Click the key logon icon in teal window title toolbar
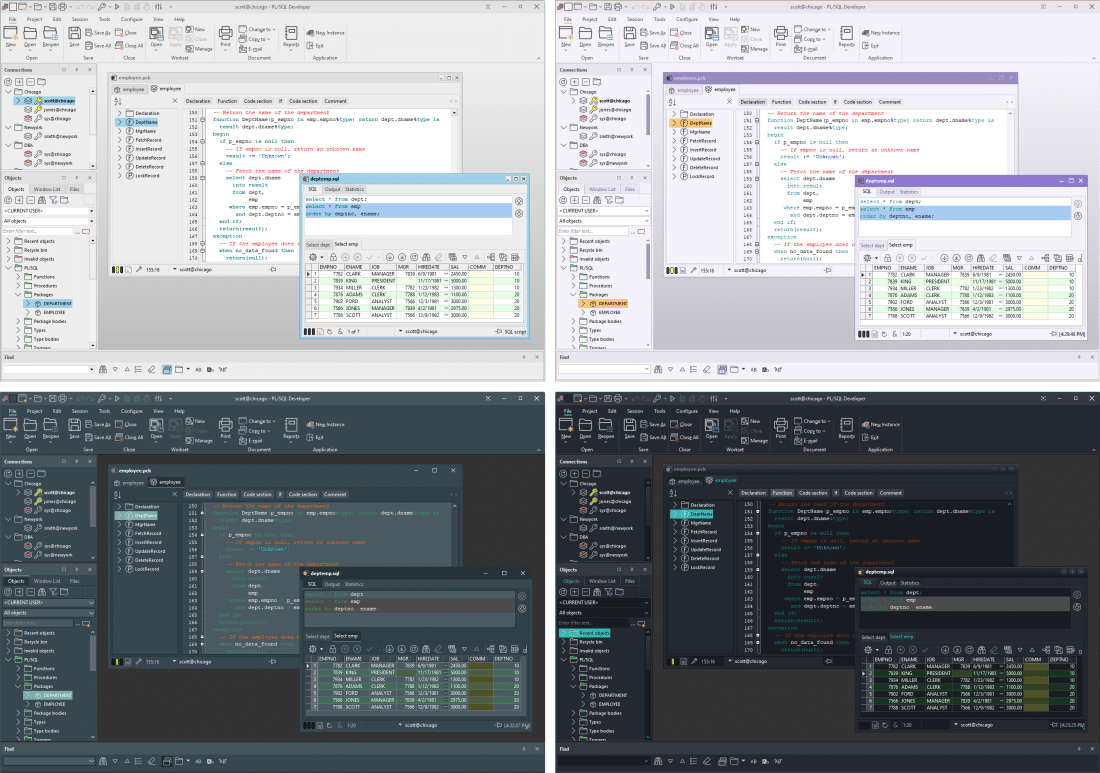Viewport: 1100px width, 773px height. 102,398
